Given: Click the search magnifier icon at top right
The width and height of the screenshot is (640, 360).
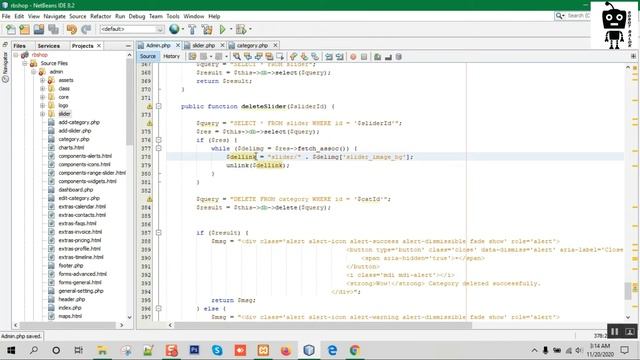Looking at the screenshot, I should click(x=559, y=16).
